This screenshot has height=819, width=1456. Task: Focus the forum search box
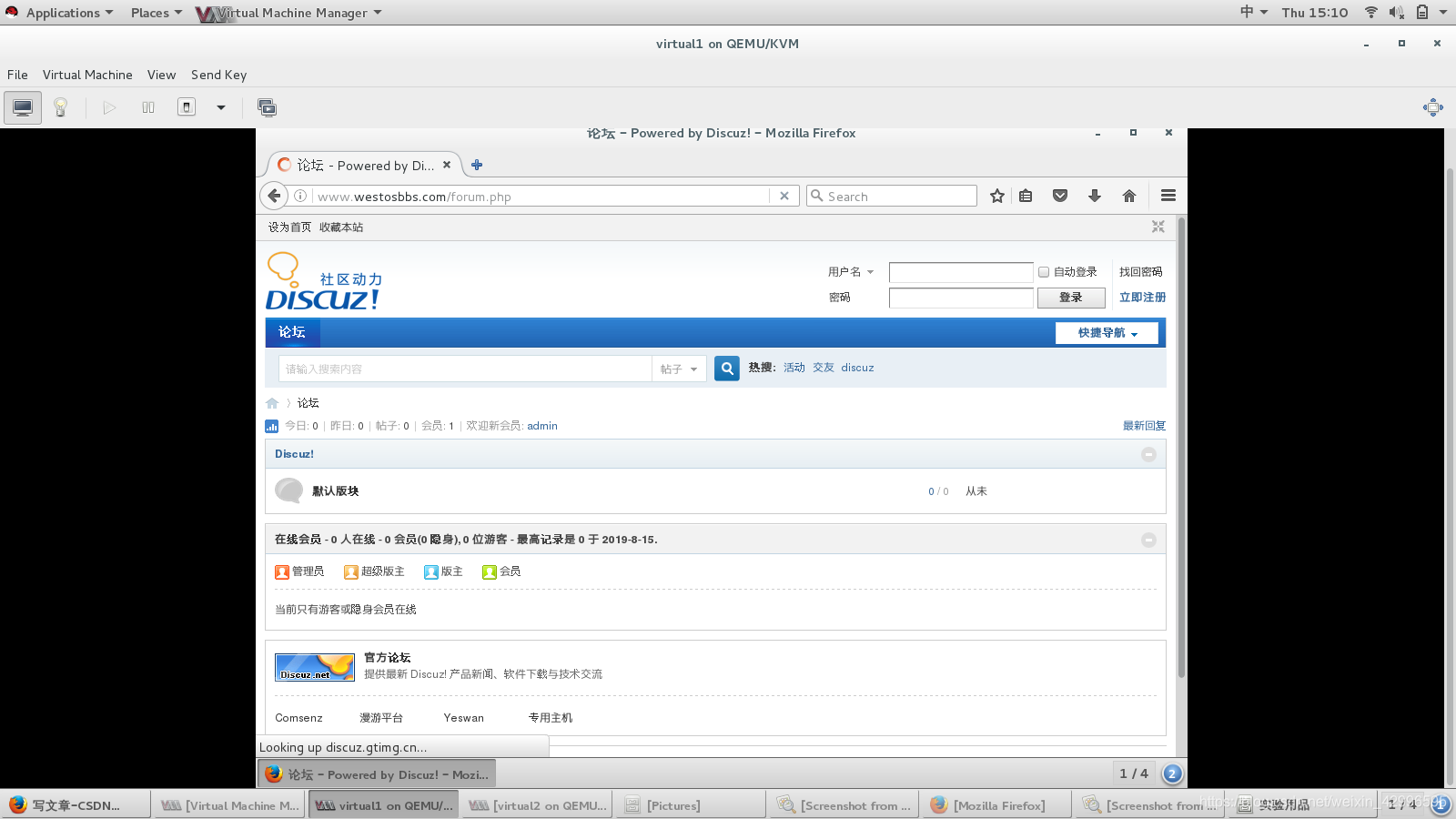coord(465,369)
